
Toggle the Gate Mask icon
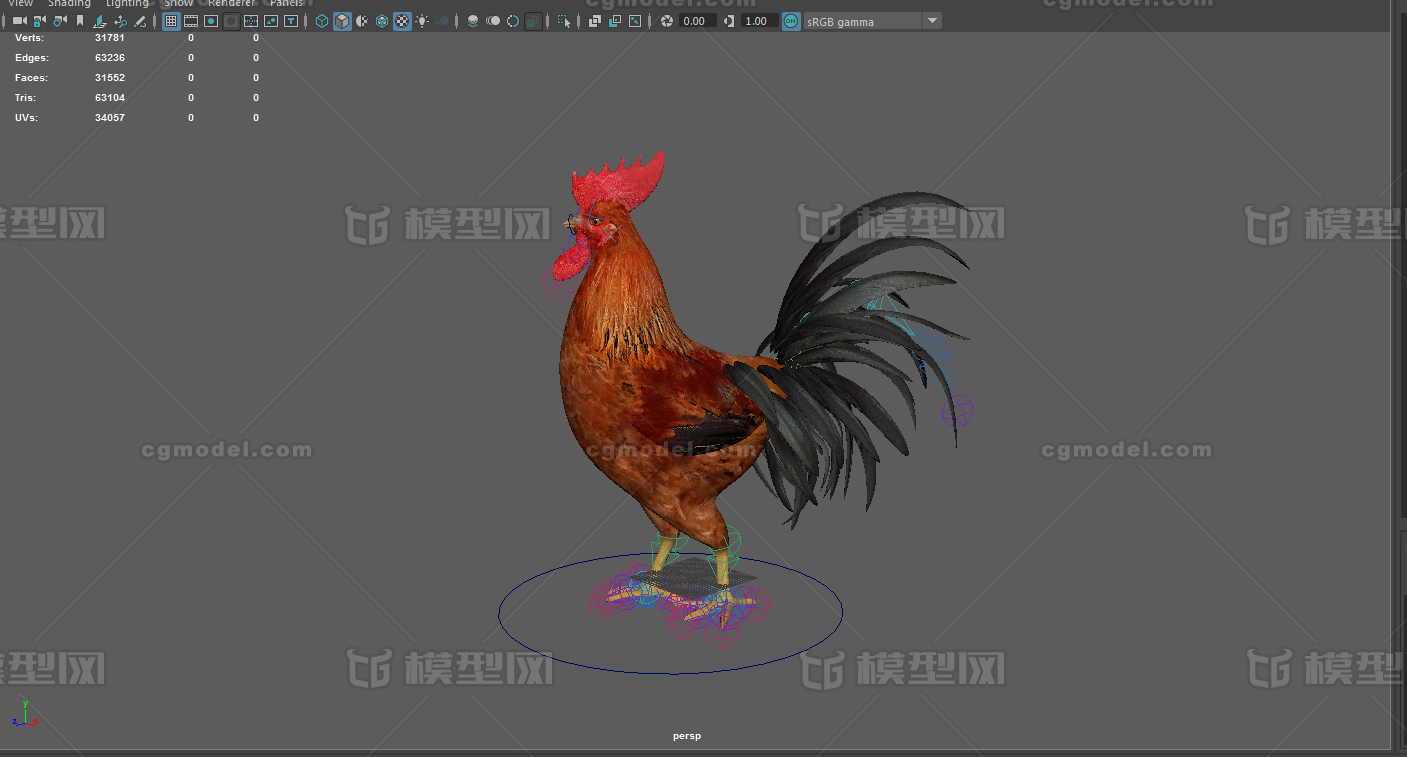pos(231,21)
